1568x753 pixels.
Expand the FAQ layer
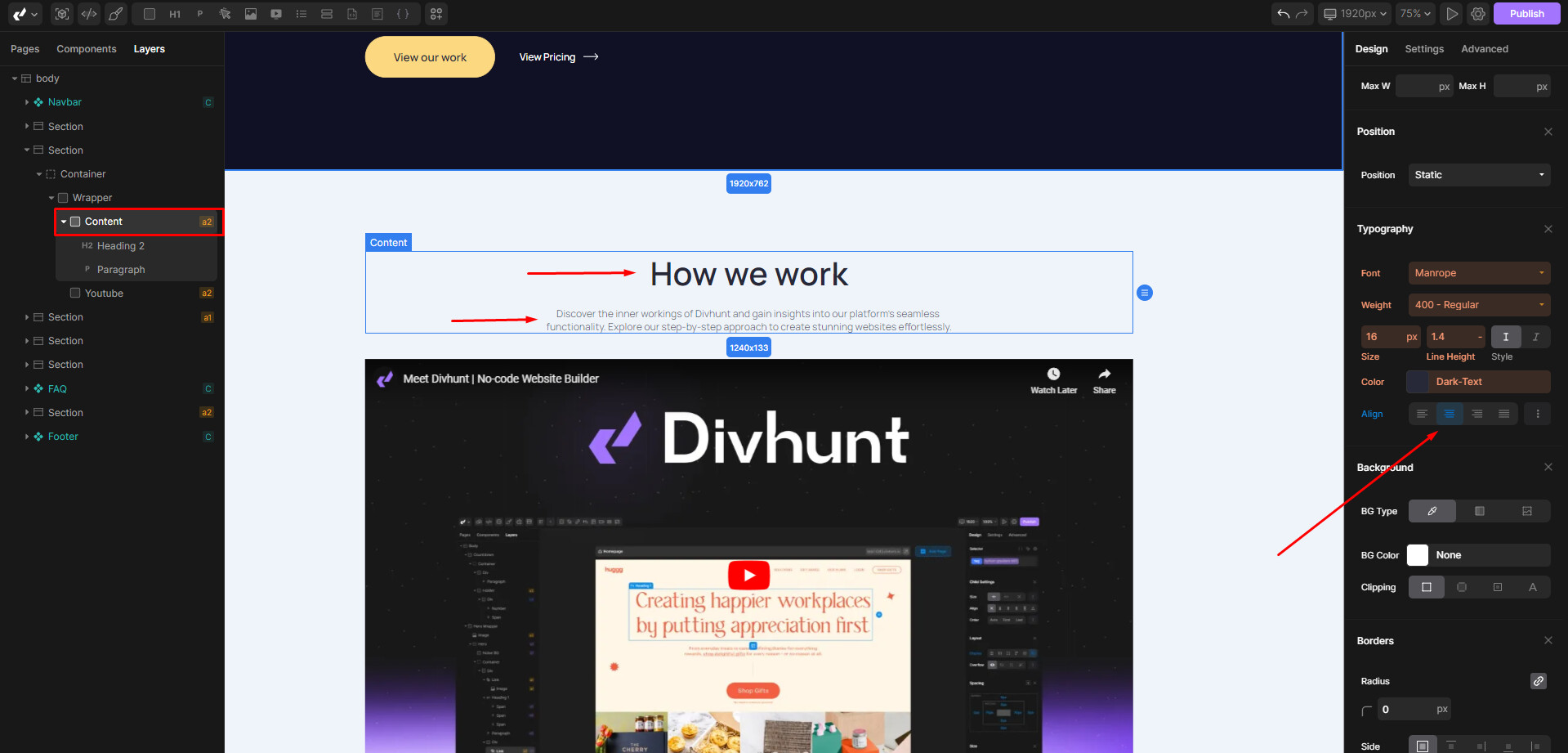(x=27, y=389)
